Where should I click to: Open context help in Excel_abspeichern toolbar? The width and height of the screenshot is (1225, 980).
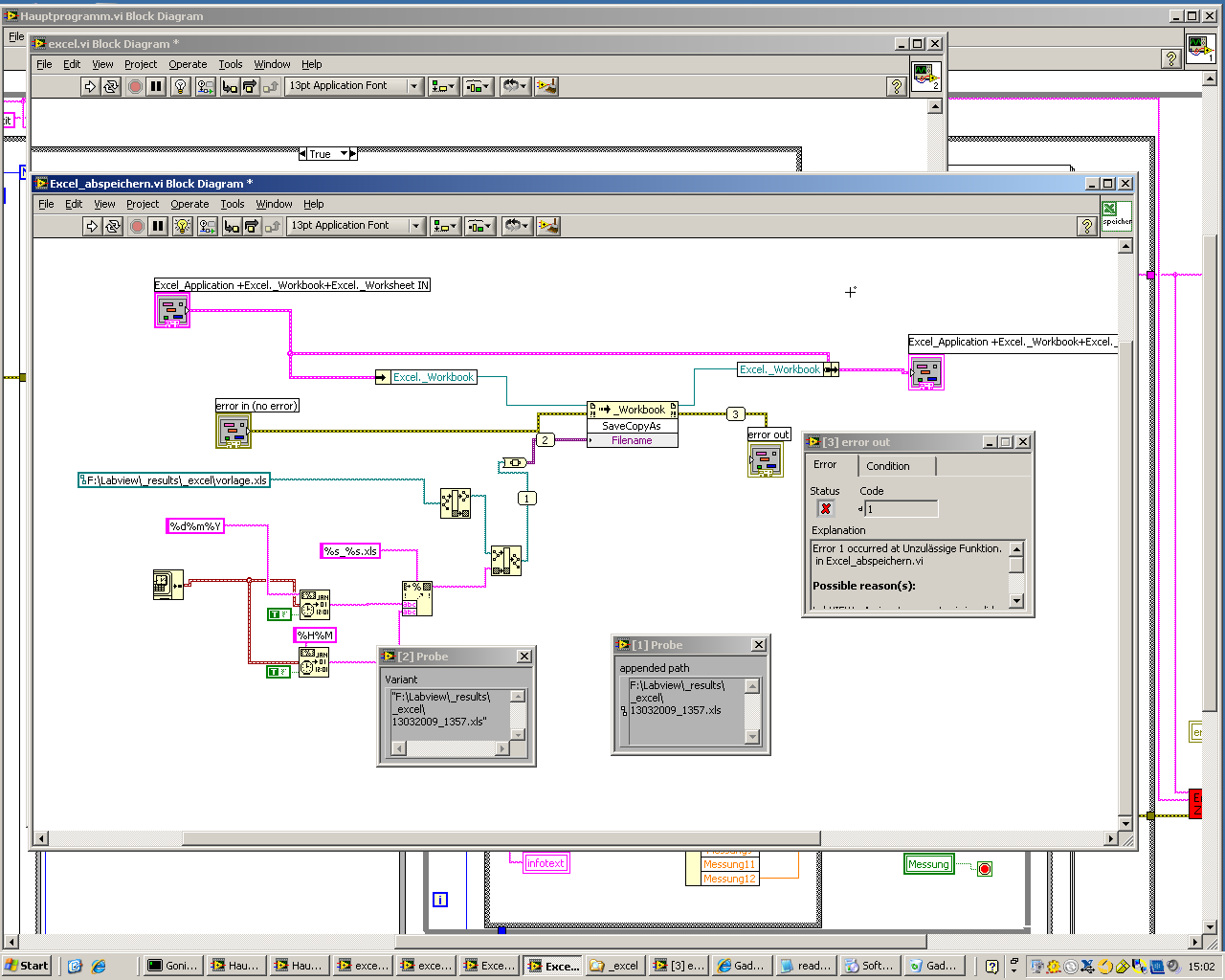pos(1087,226)
